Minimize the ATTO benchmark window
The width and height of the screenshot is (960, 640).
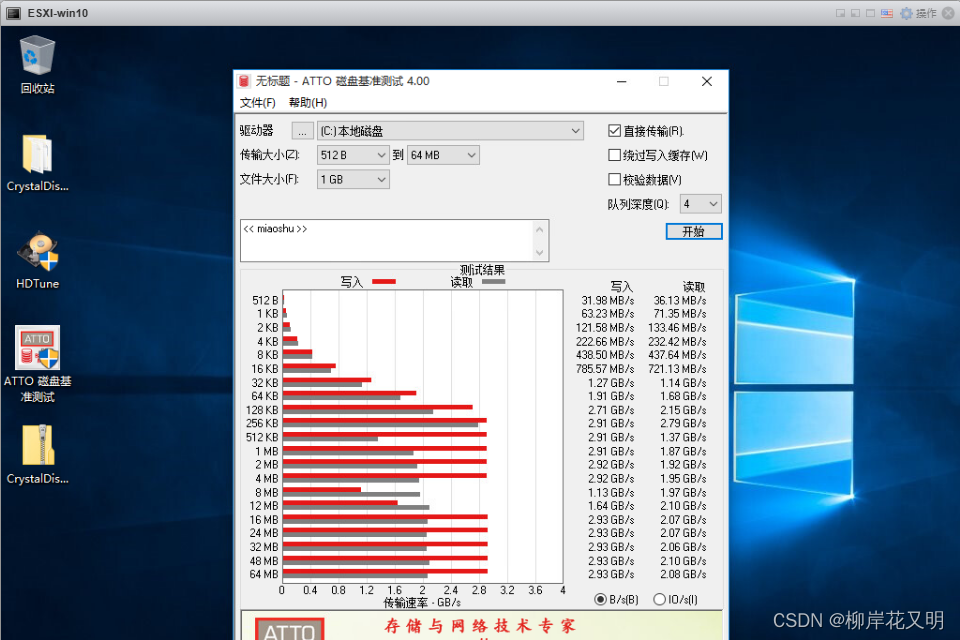coord(621,81)
